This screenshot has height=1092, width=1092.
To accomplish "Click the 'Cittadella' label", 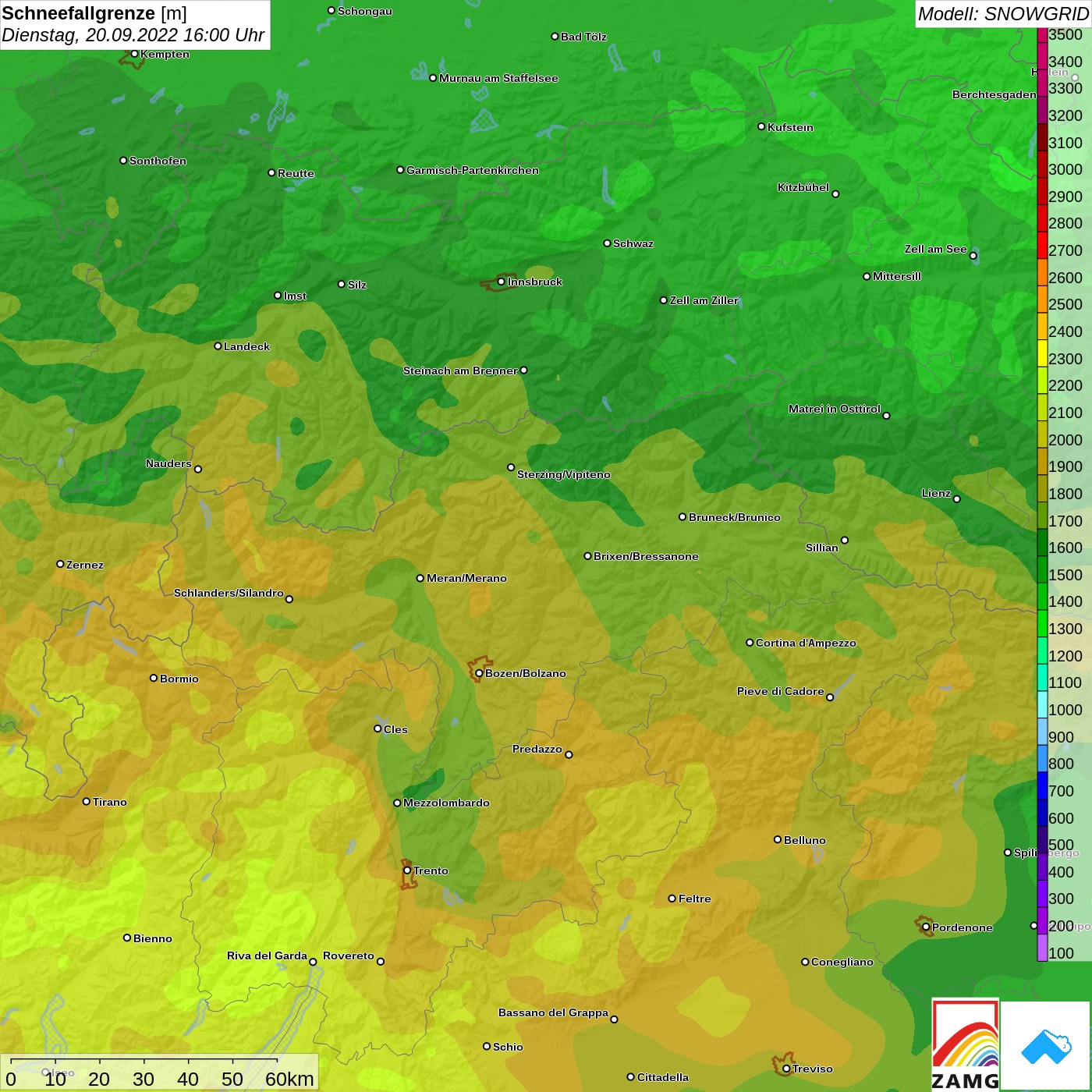I will click(x=663, y=1077).
